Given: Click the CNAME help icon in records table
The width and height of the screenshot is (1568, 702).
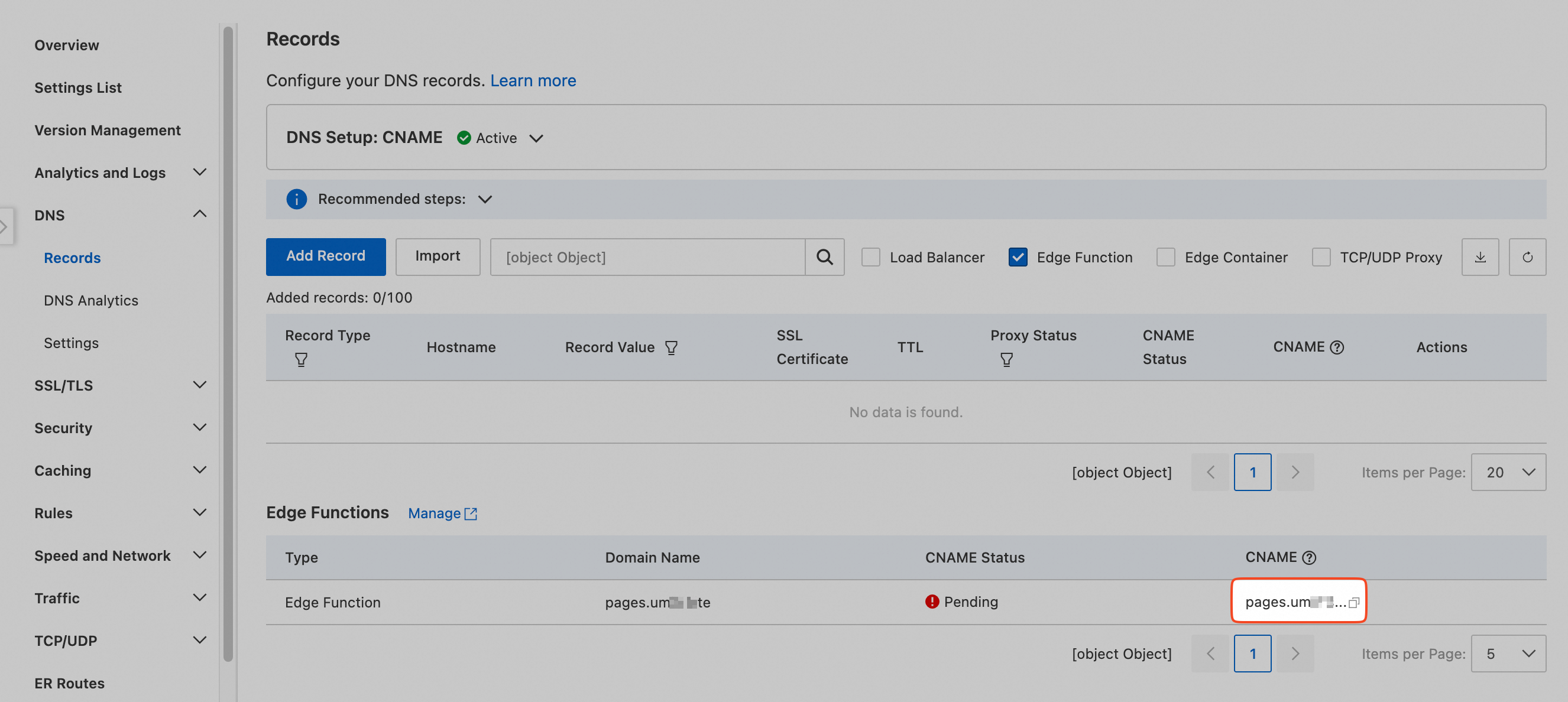Looking at the screenshot, I should coord(1337,347).
